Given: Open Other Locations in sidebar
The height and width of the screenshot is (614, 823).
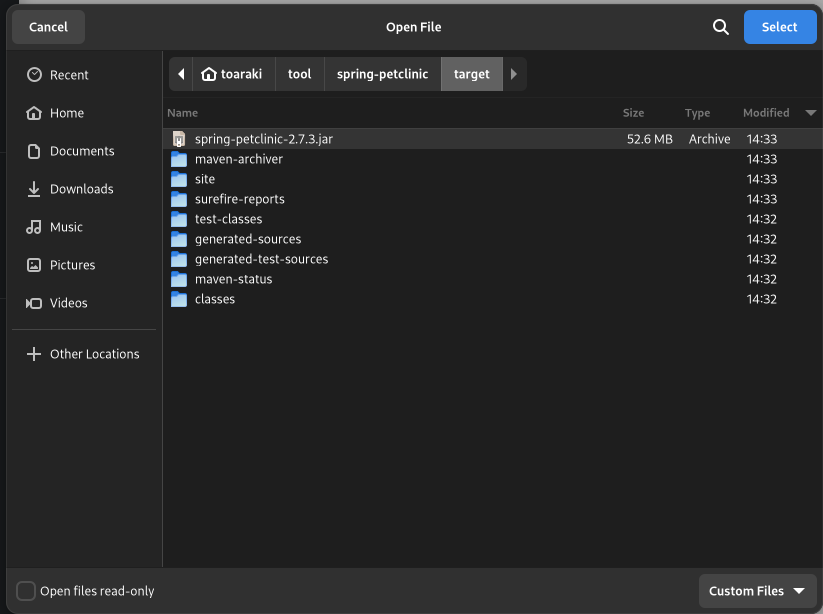Looking at the screenshot, I should (95, 354).
